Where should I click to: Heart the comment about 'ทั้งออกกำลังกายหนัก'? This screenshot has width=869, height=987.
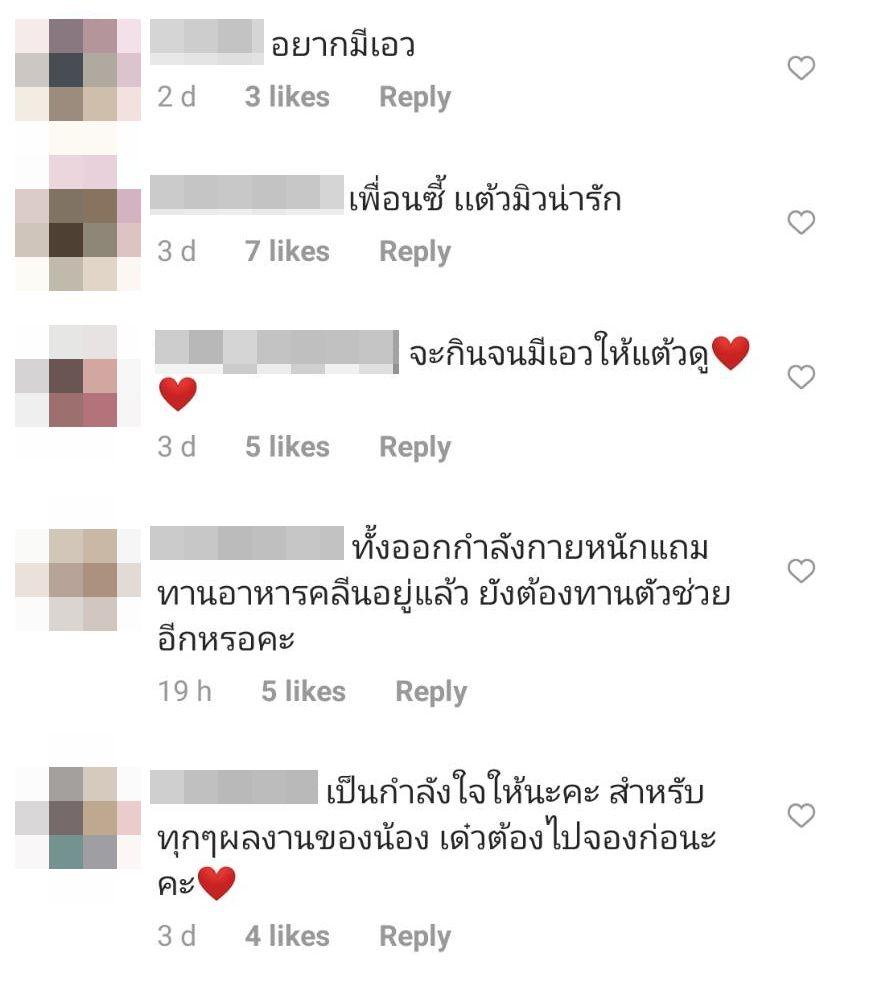[801, 571]
